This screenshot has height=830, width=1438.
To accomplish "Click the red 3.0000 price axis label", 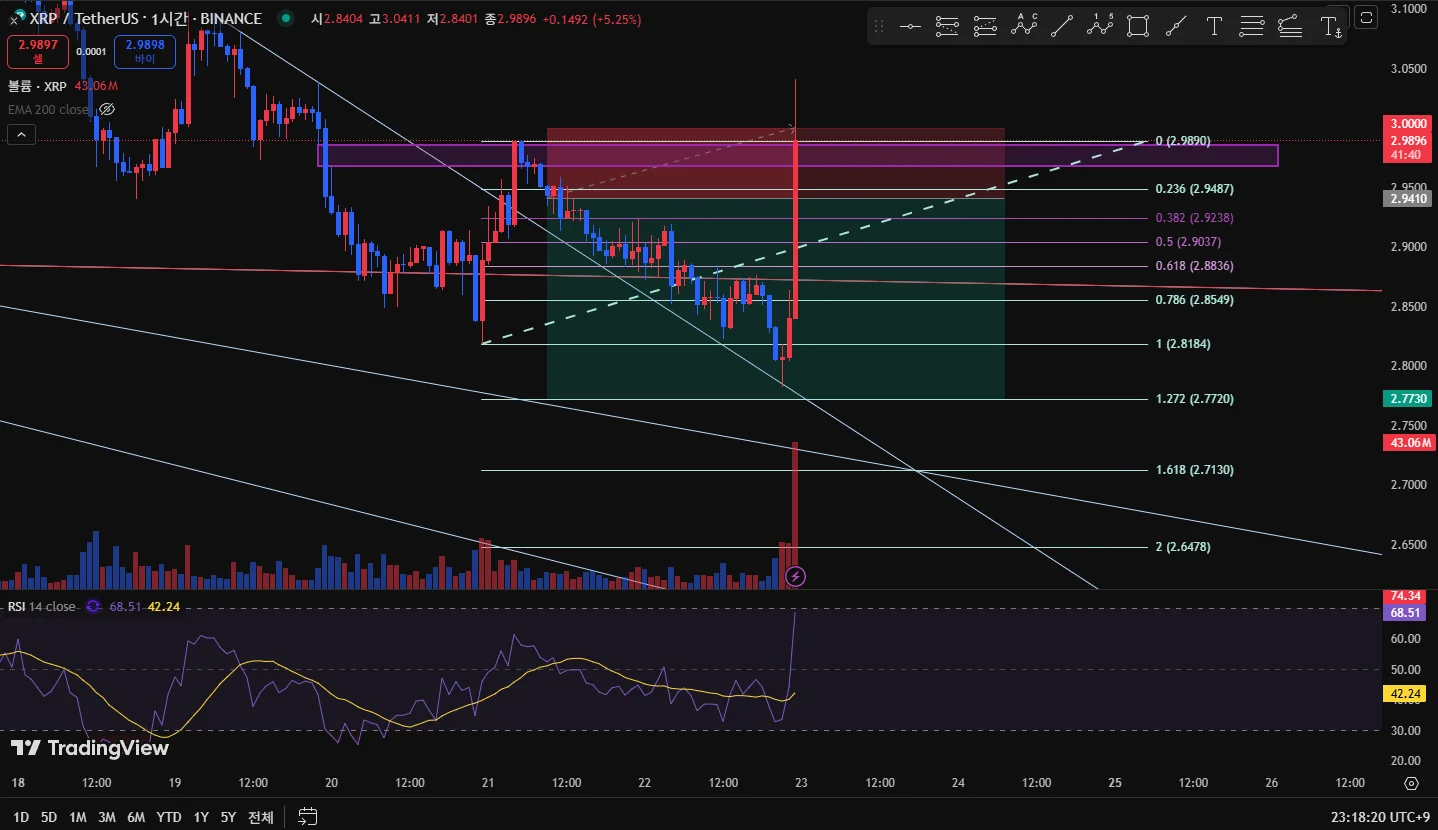I will [1408, 123].
